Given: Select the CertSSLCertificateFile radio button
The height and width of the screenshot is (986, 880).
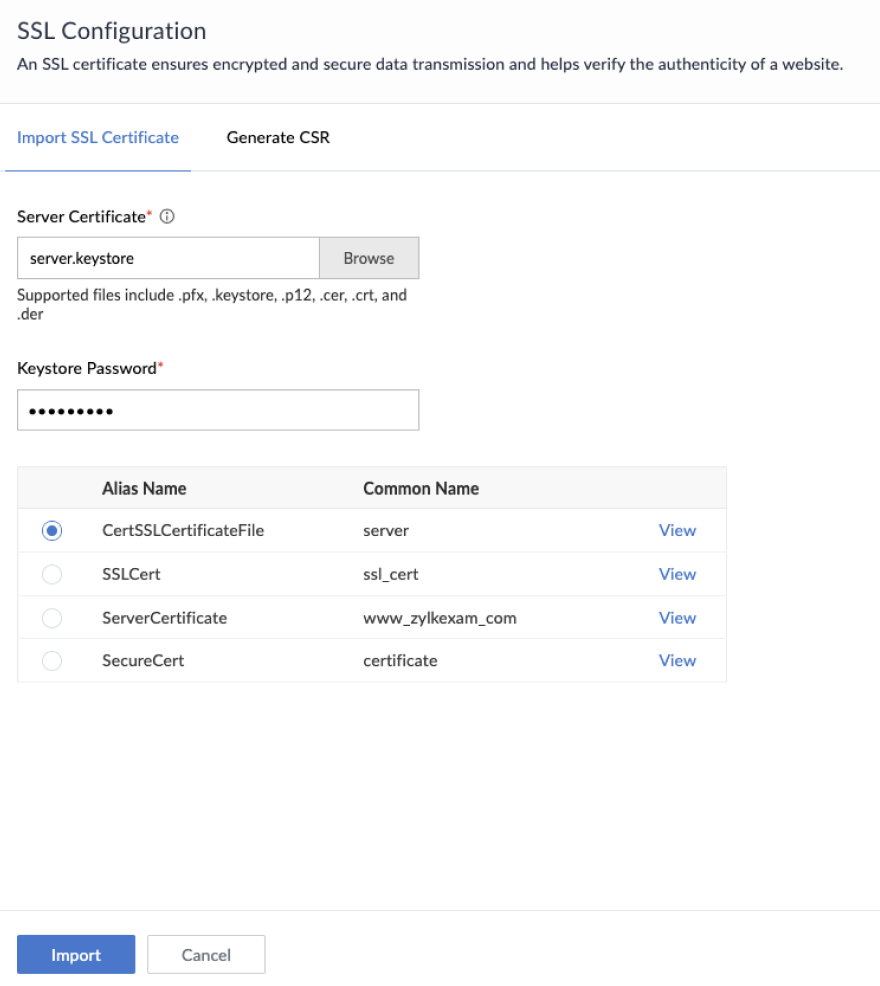Looking at the screenshot, I should pyautogui.click(x=52, y=531).
